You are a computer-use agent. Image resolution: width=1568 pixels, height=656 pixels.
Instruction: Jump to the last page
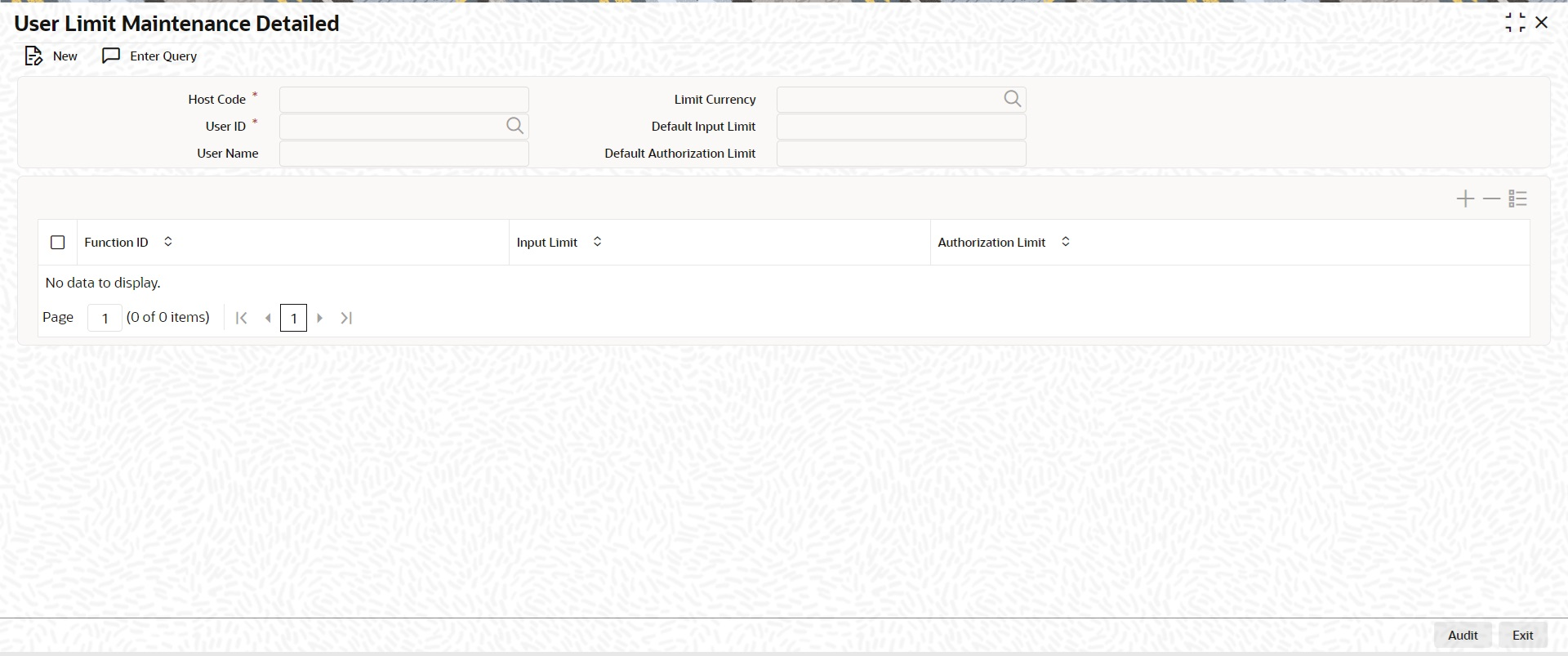(x=346, y=318)
